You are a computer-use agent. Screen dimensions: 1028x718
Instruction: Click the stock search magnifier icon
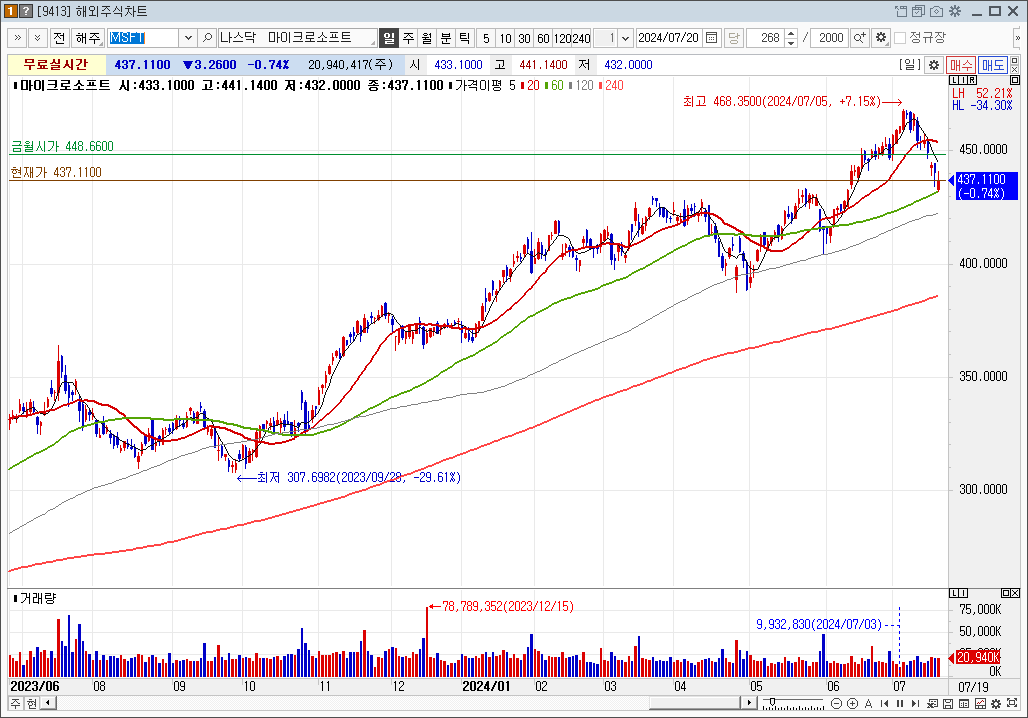208,38
